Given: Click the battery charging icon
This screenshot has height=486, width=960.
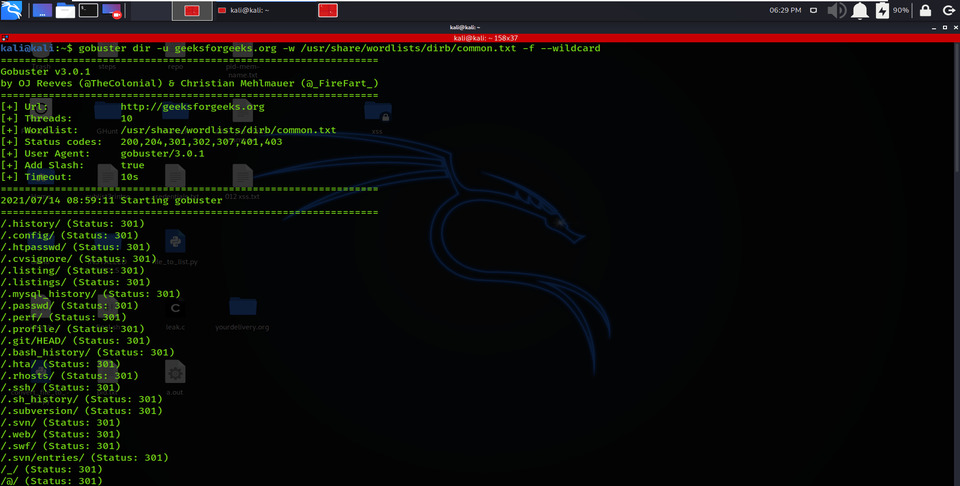Looking at the screenshot, I should (x=882, y=10).
